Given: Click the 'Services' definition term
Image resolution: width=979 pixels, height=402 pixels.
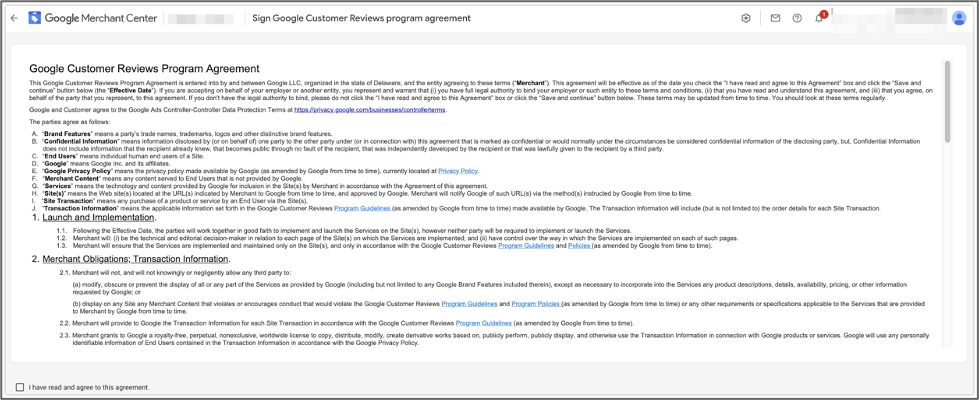Looking at the screenshot, I should coord(57,186).
